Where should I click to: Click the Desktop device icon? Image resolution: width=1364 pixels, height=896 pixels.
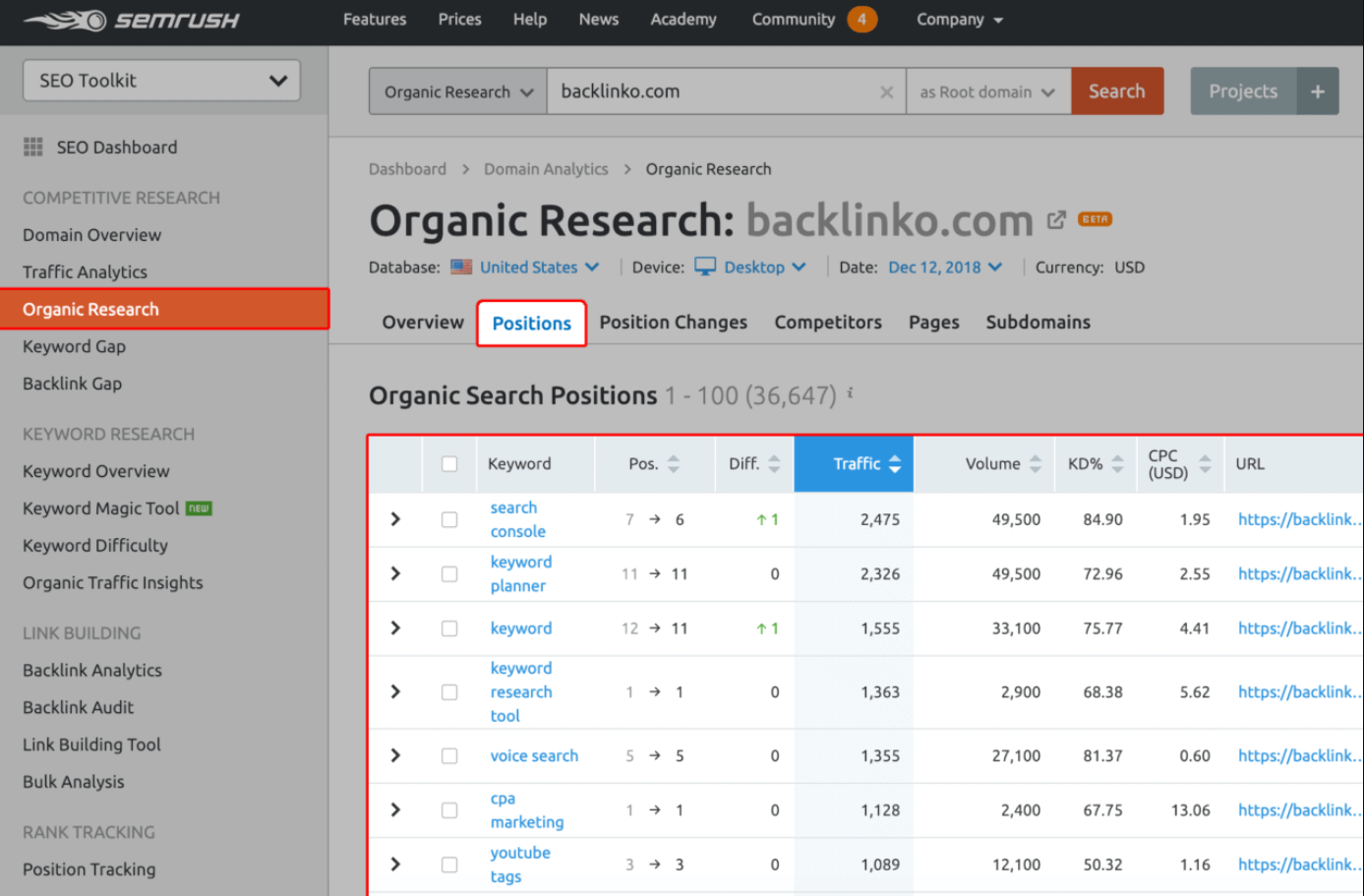704,267
